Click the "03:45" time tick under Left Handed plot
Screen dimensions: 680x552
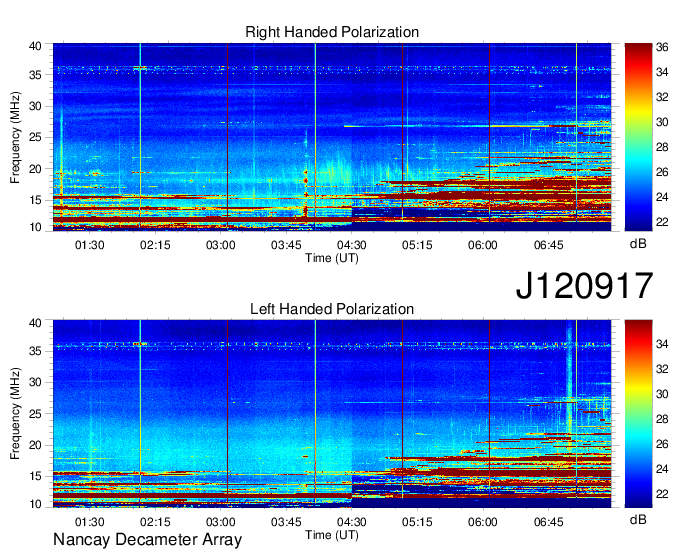click(x=286, y=522)
